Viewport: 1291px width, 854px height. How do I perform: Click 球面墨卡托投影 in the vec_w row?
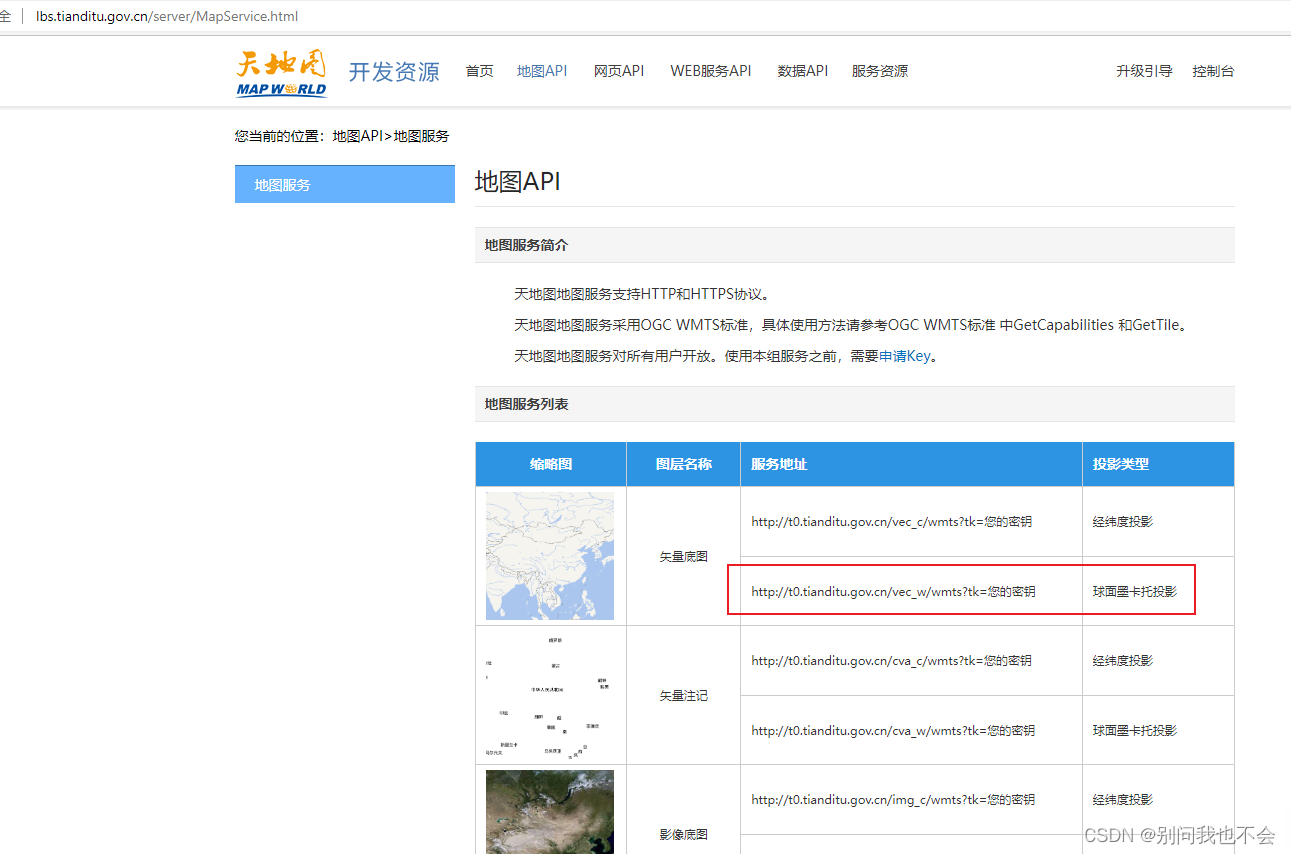(x=1135, y=591)
